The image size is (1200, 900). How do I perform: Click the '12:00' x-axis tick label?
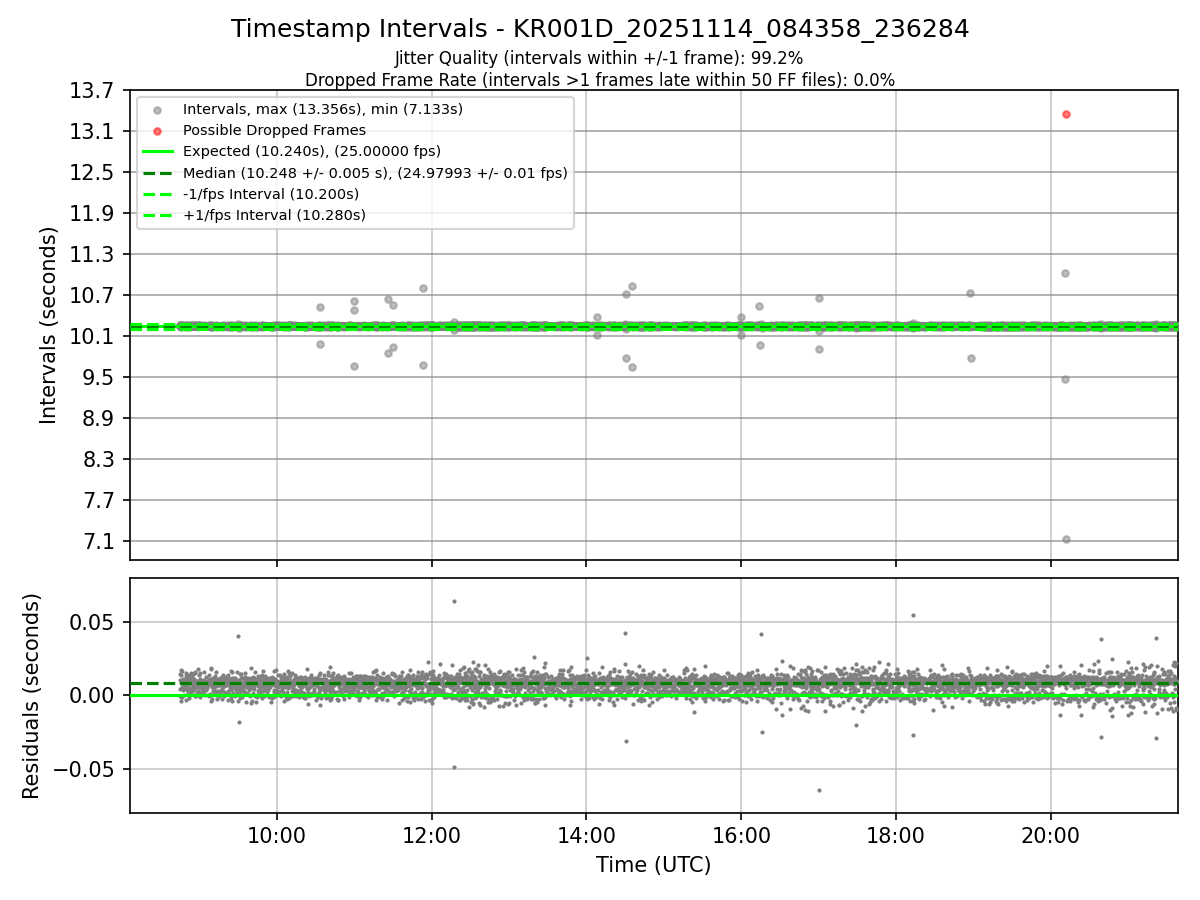tap(432, 834)
